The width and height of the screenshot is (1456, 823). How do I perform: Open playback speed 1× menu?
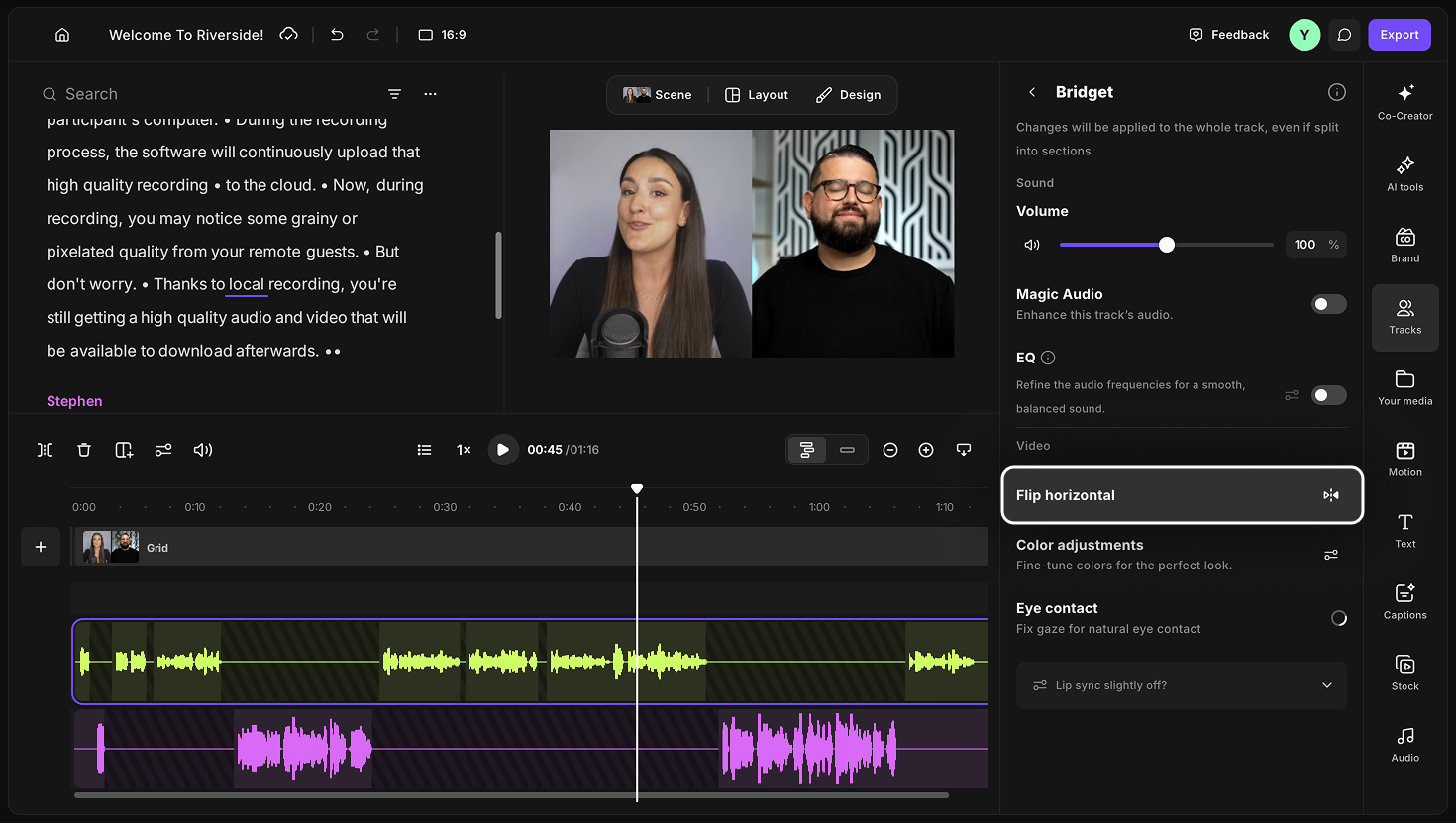click(464, 450)
